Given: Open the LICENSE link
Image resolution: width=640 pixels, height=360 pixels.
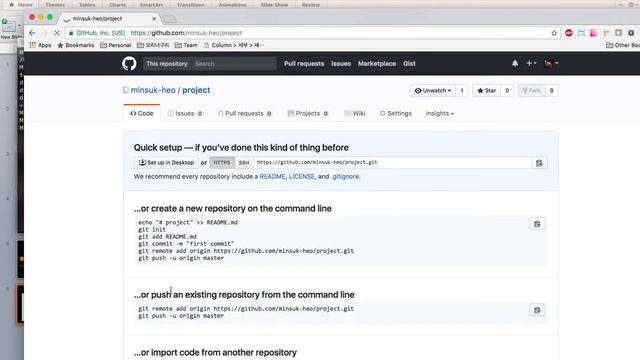Looking at the screenshot, I should click(302, 176).
